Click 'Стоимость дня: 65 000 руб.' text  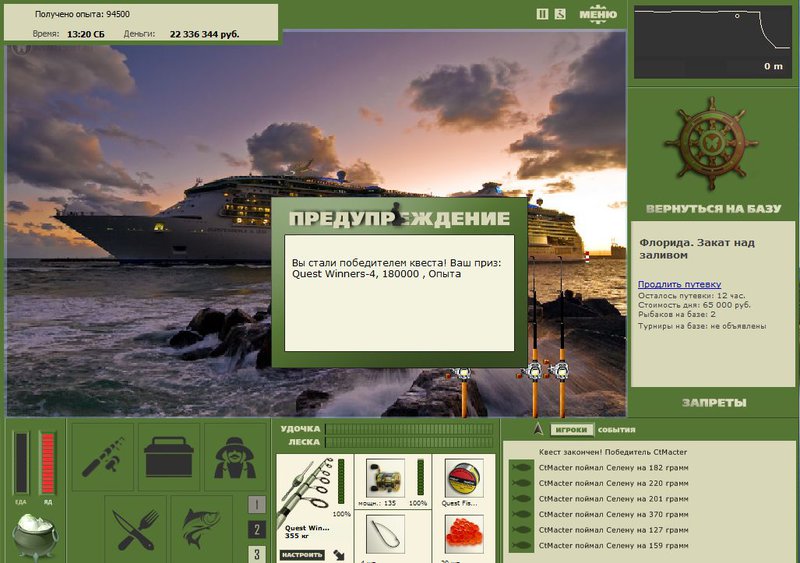coord(694,305)
